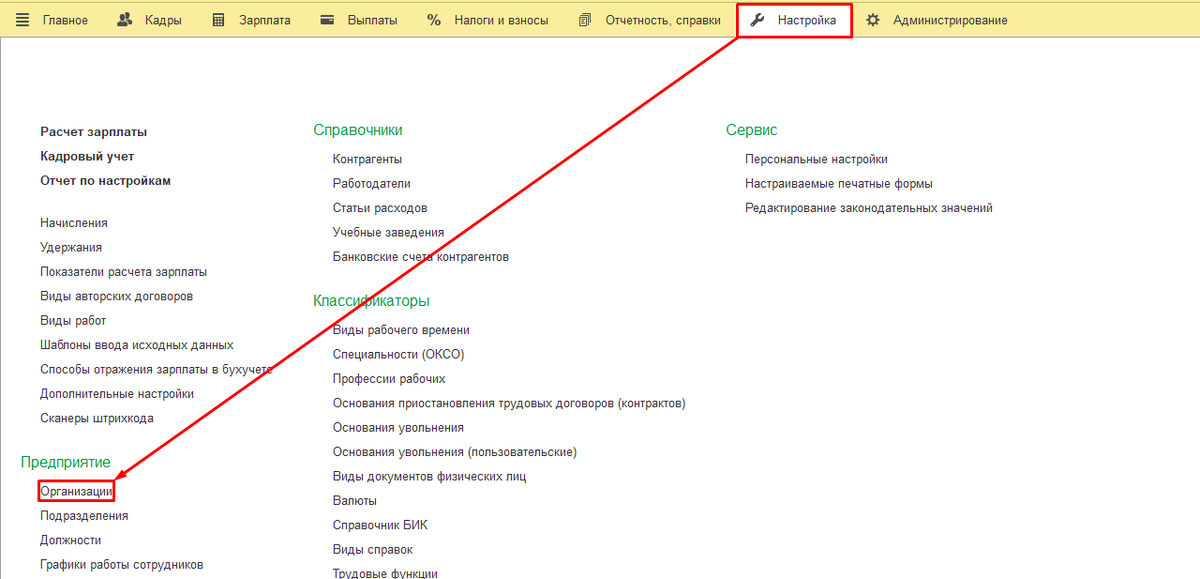Open the Работодатели directory
The height and width of the screenshot is (579, 1200).
pyautogui.click(x=372, y=184)
